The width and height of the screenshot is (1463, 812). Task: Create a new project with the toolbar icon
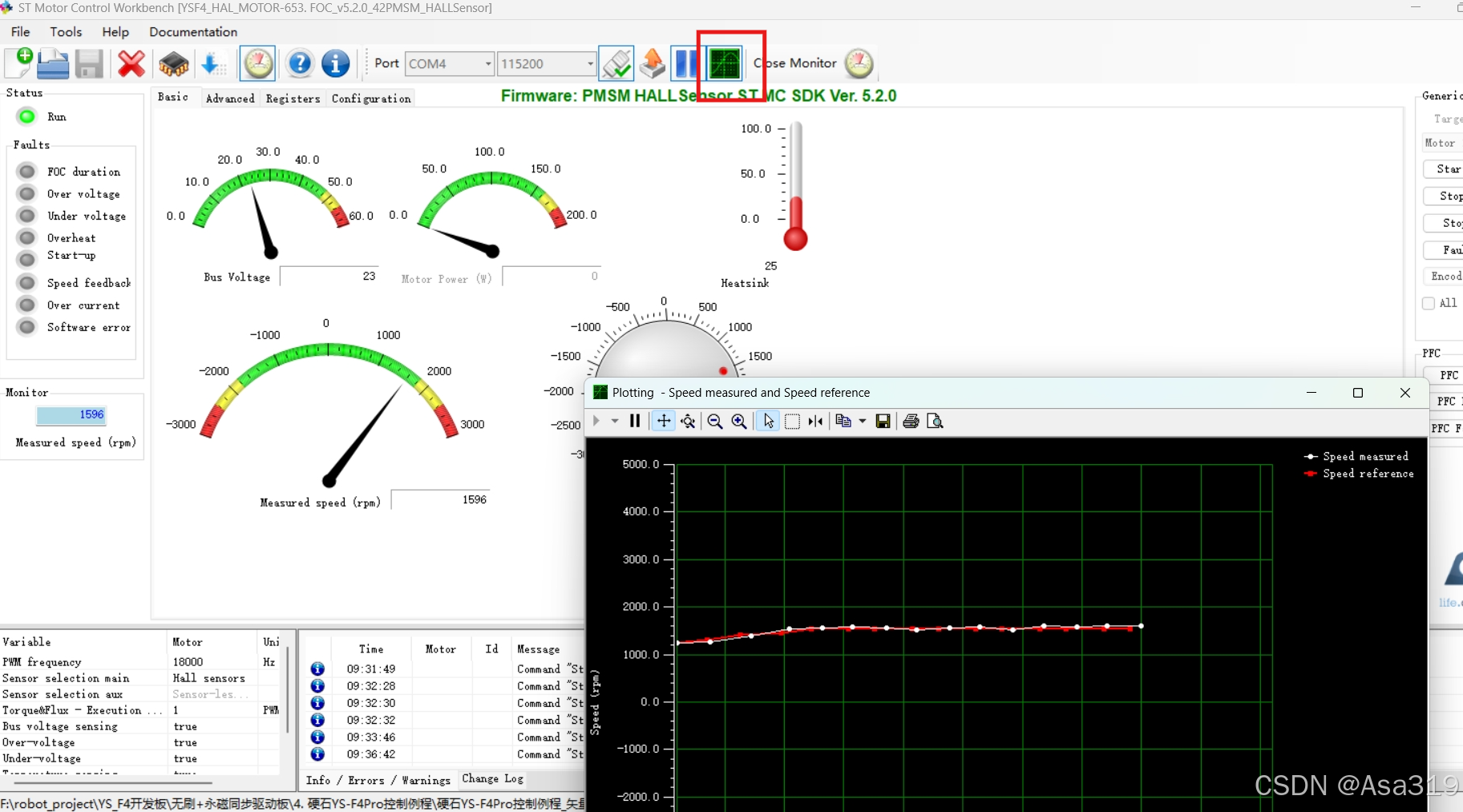click(18, 63)
